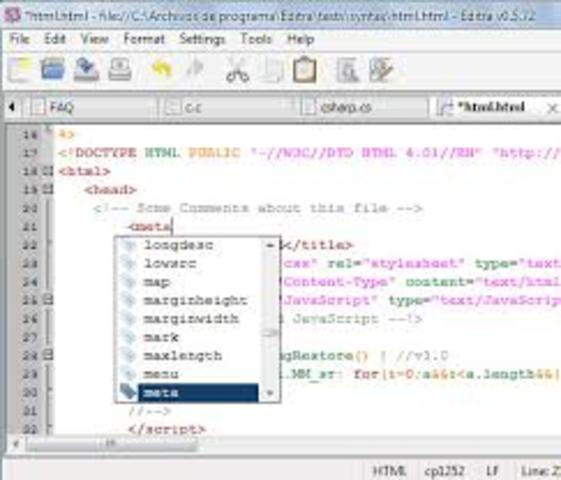Click the comment text on line 20
The image size is (561, 480).
pyautogui.click(x=258, y=208)
